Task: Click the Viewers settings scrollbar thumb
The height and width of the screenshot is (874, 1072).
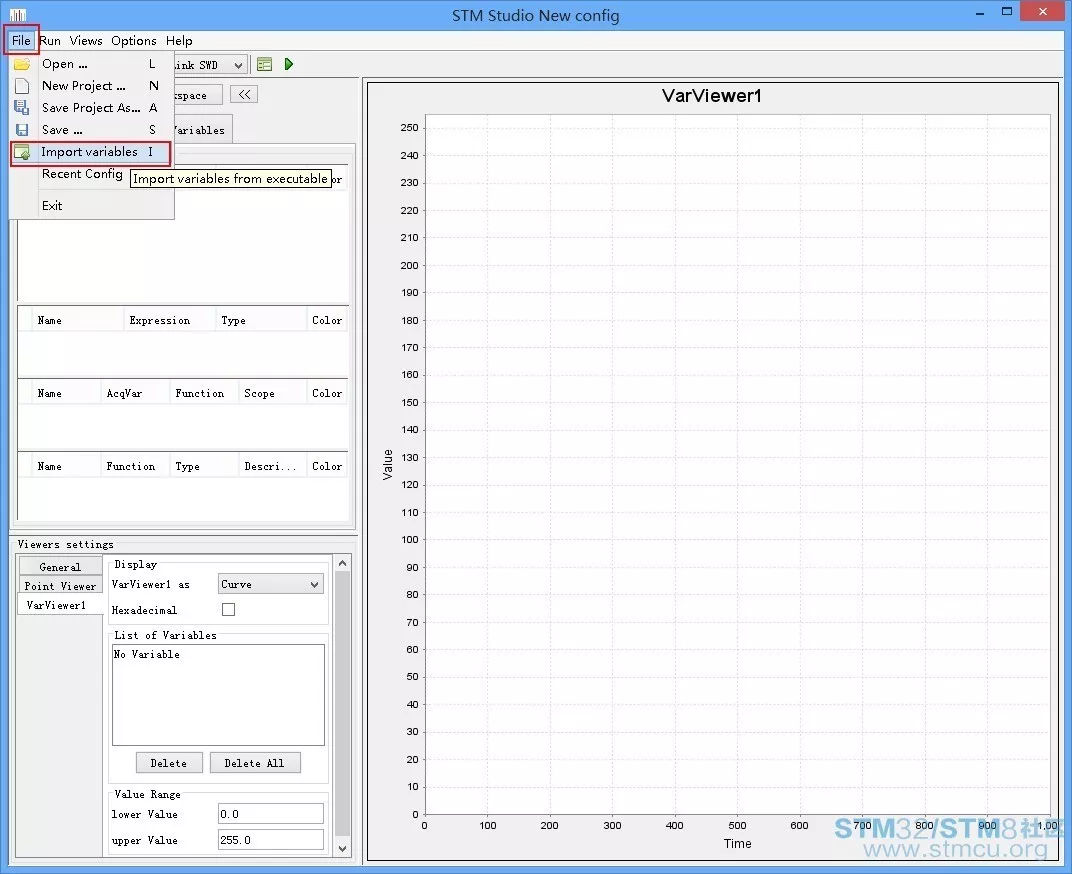Action: 343,703
